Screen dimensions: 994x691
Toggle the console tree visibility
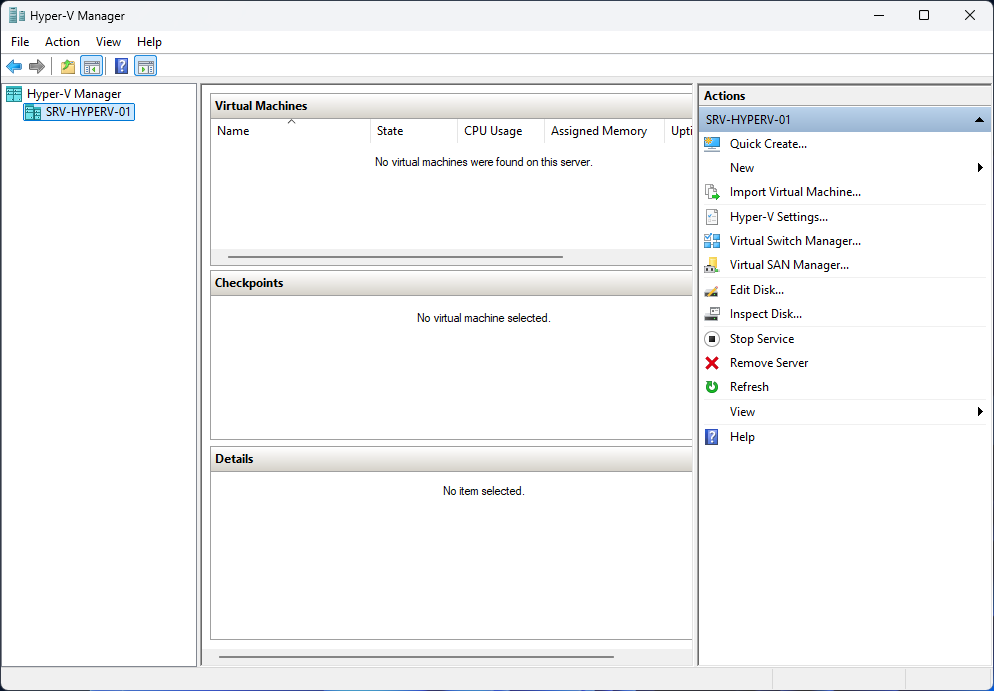pyautogui.click(x=91, y=66)
